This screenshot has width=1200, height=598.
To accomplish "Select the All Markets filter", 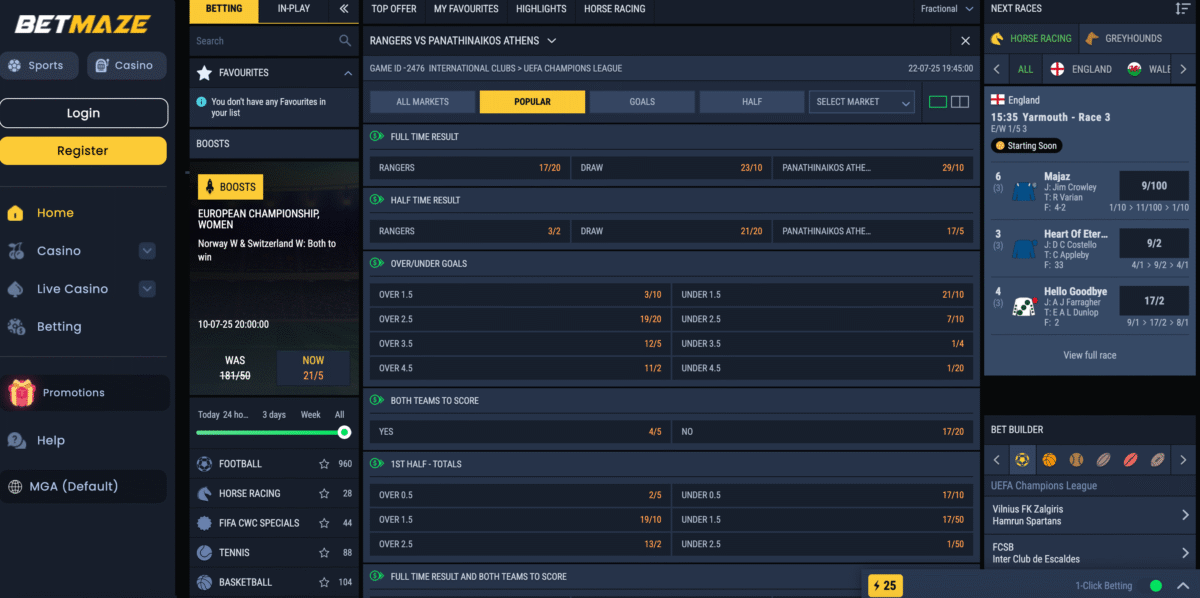I will pyautogui.click(x=422, y=102).
